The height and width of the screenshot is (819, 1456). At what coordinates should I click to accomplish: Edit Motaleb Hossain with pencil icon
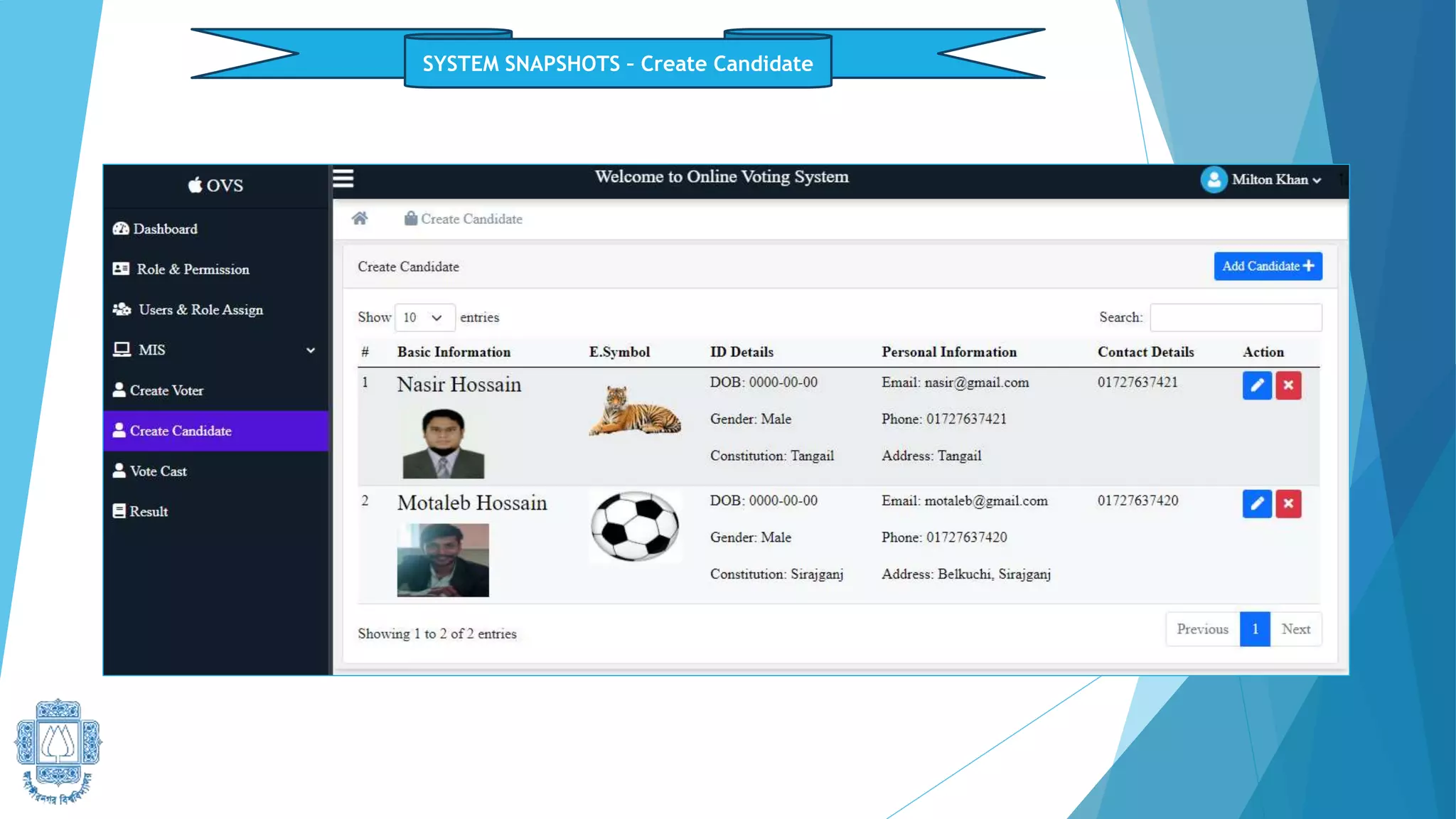tap(1256, 504)
